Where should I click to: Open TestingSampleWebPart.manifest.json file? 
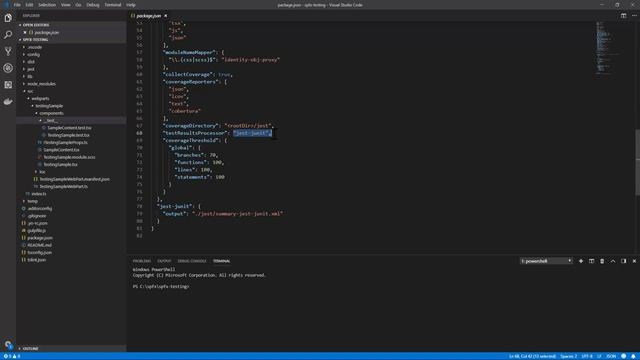tap(74, 179)
